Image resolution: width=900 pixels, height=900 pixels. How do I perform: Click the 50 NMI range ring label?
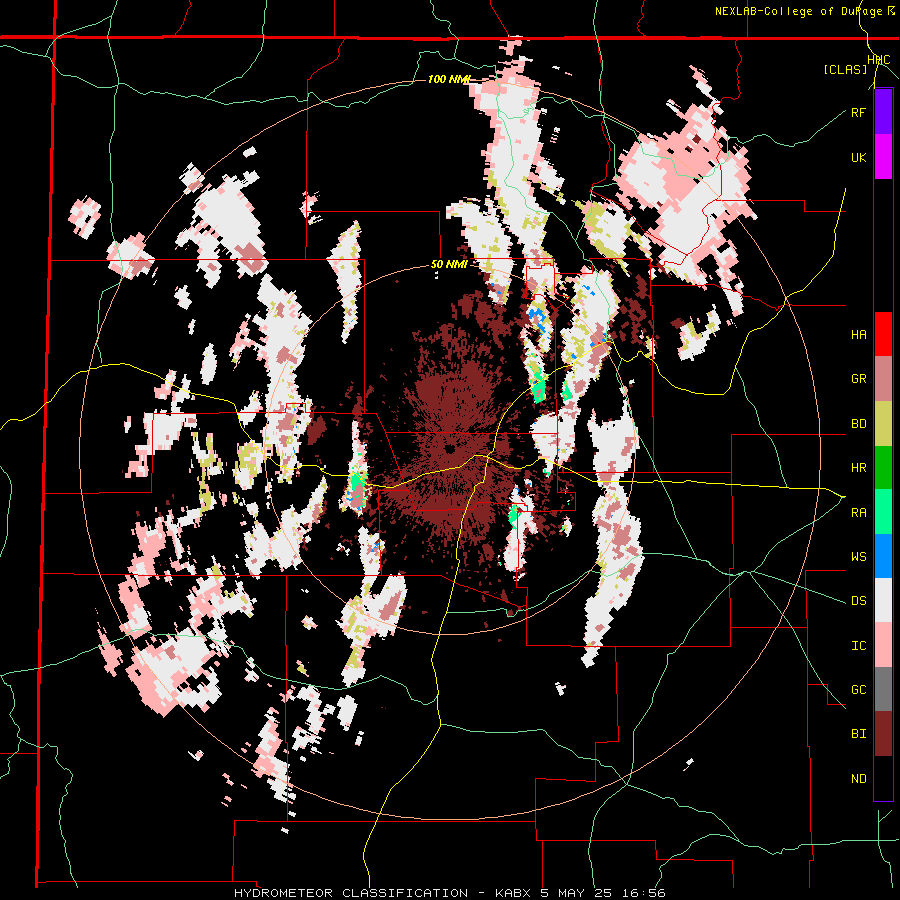pos(449,264)
